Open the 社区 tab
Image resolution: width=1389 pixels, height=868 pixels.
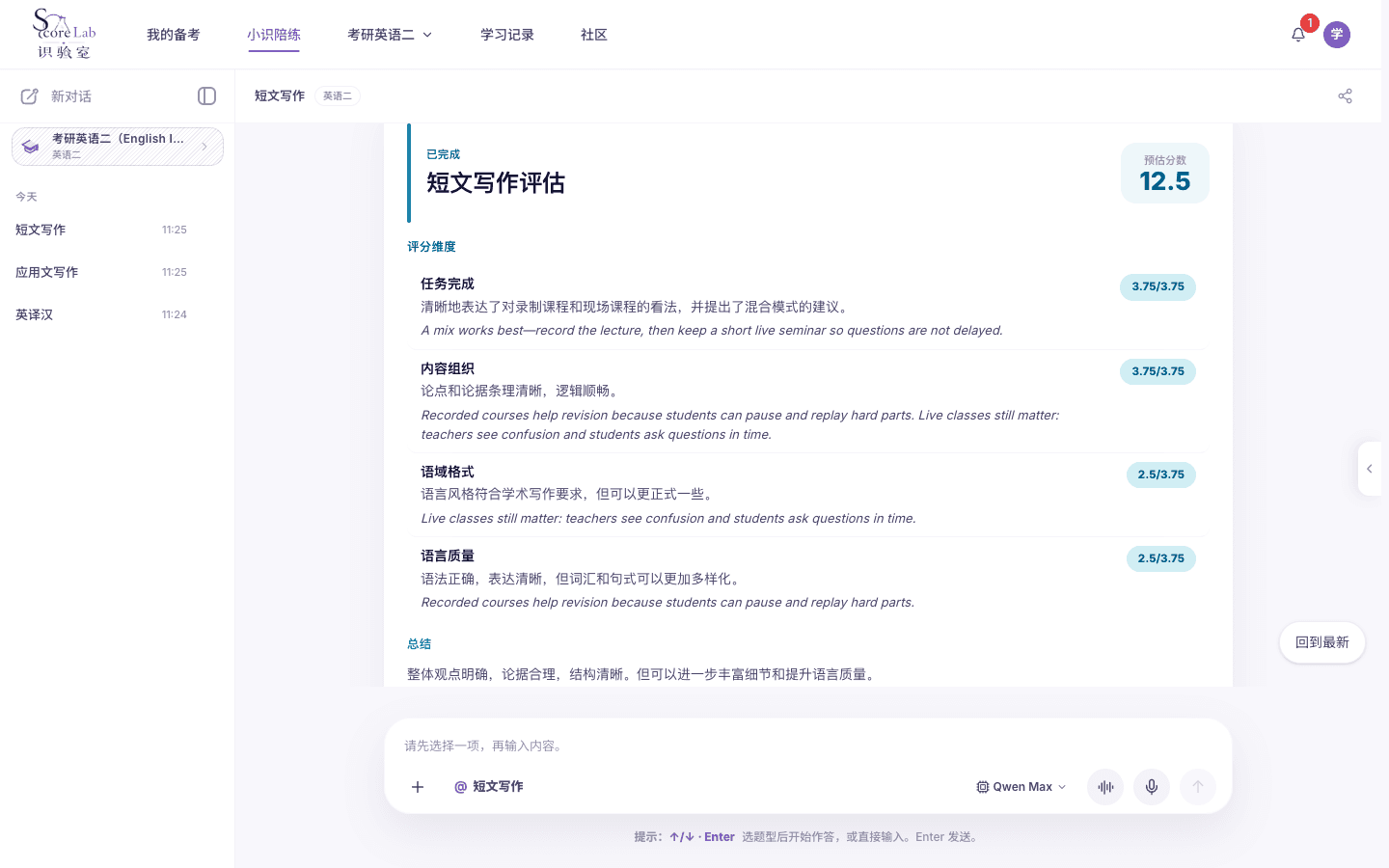tap(594, 35)
